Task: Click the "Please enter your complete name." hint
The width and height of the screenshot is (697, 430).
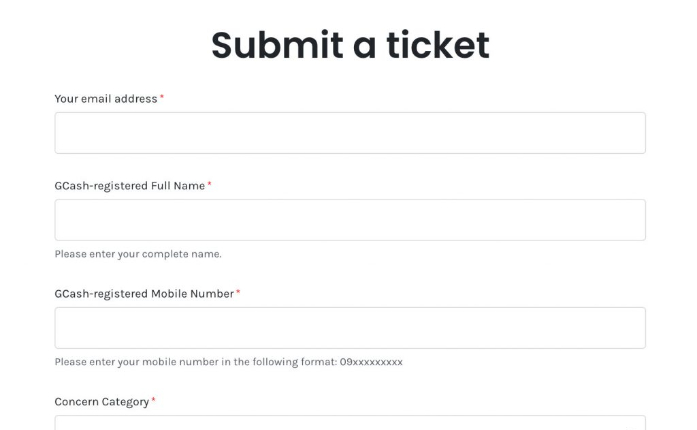Action: click(x=138, y=254)
